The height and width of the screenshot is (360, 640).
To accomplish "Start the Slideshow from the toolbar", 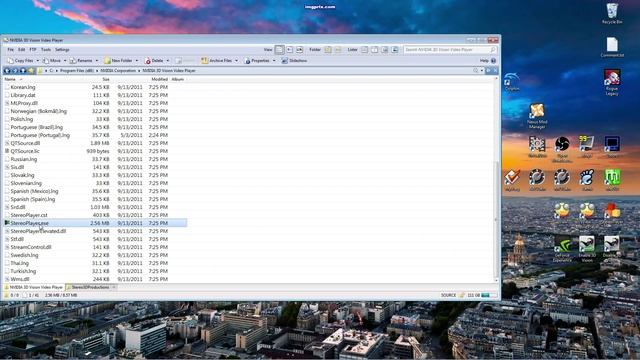I will point(294,60).
